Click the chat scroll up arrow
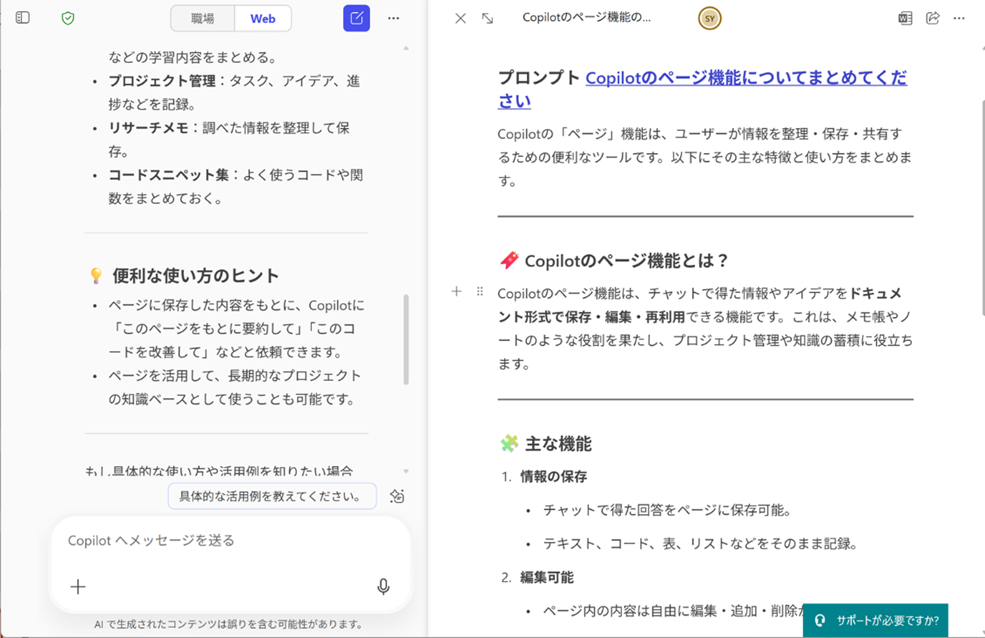 [x=406, y=48]
